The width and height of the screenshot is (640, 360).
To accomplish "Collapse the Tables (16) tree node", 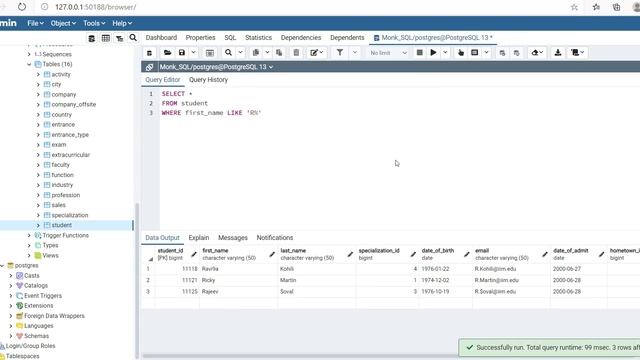I will point(29,64).
